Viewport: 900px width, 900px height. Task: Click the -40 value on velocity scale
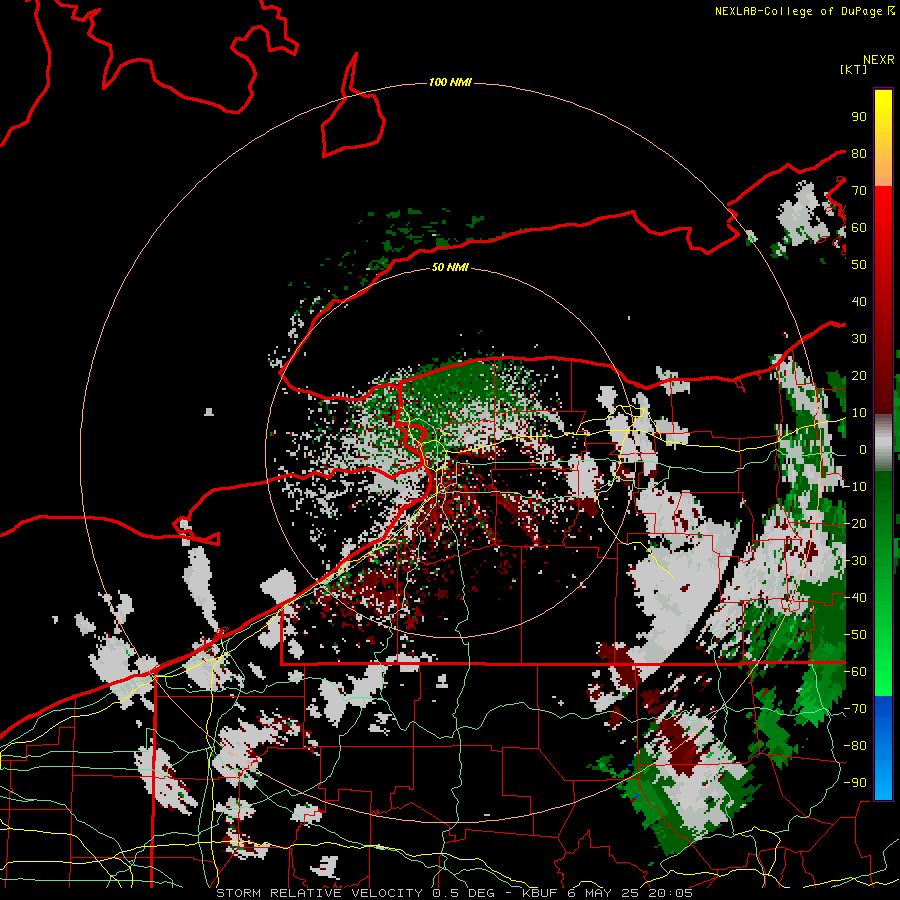coord(855,598)
